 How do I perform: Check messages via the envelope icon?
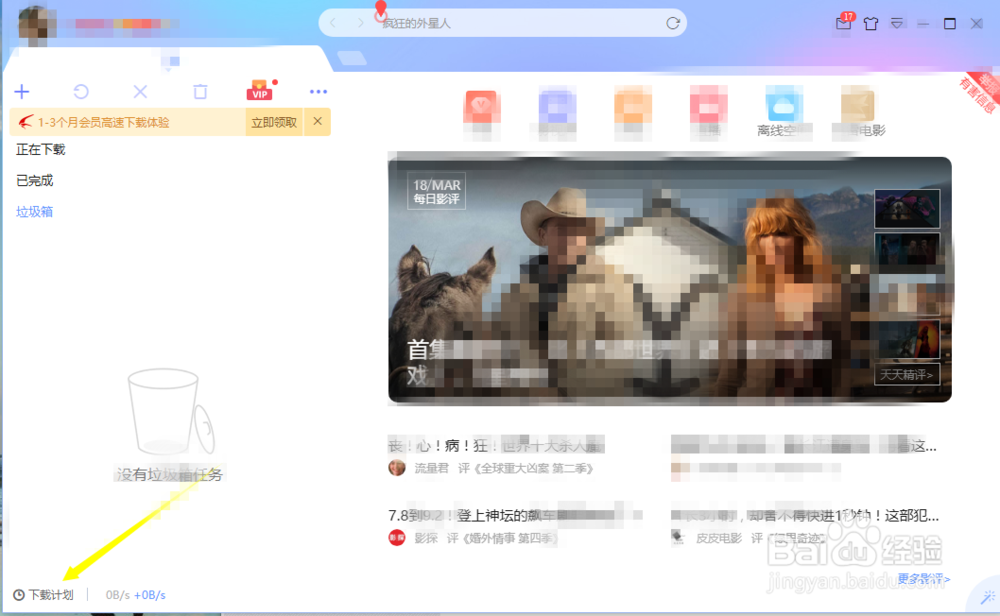click(843, 22)
